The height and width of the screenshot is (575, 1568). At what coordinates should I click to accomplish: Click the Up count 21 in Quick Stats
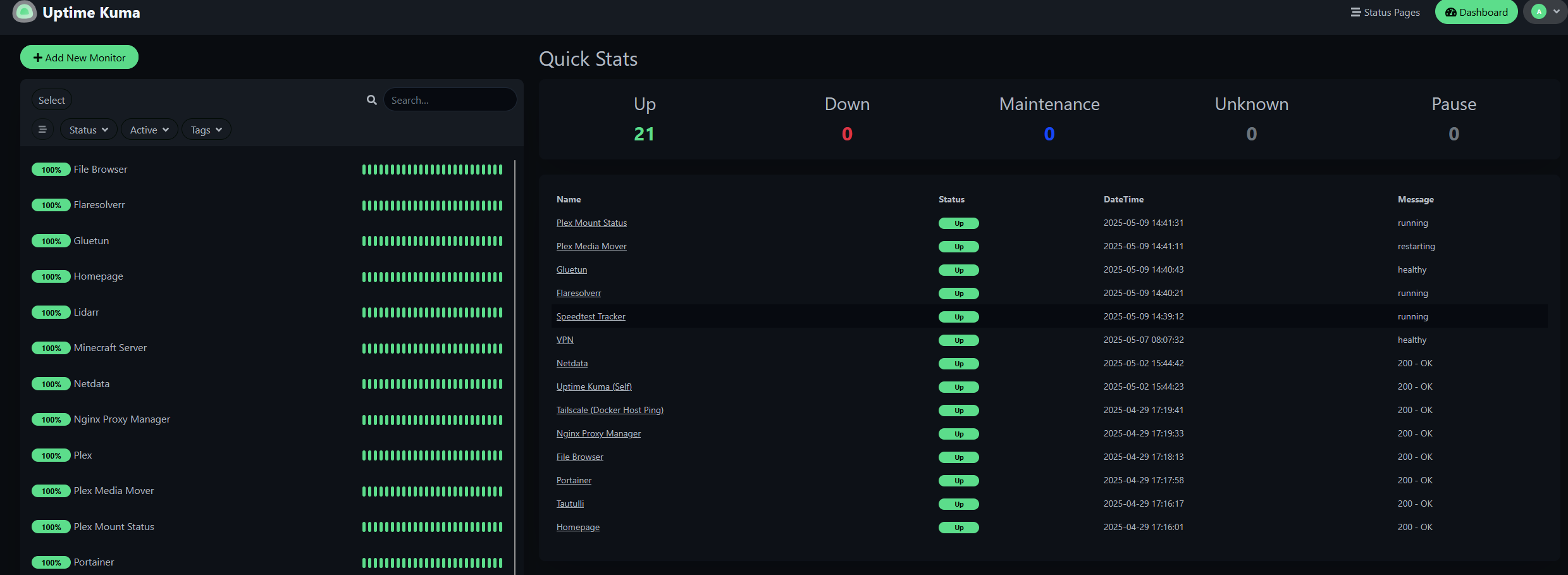coord(644,133)
